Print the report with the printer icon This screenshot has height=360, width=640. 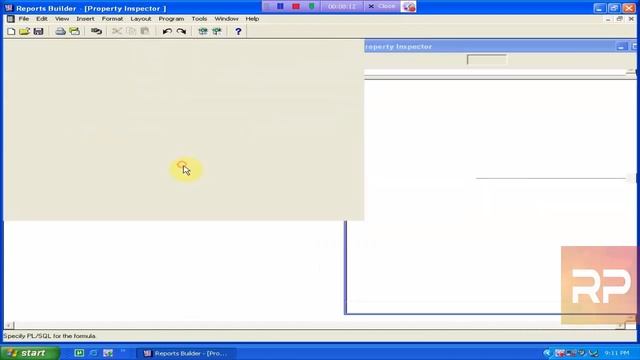pyautogui.click(x=60, y=31)
